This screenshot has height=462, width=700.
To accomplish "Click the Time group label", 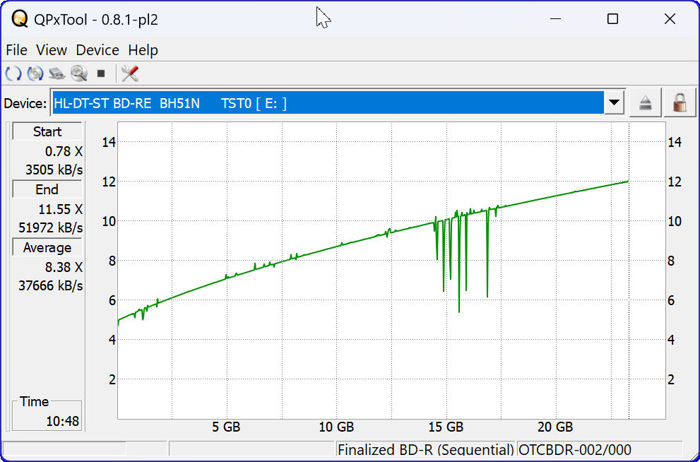I will [x=34, y=401].
